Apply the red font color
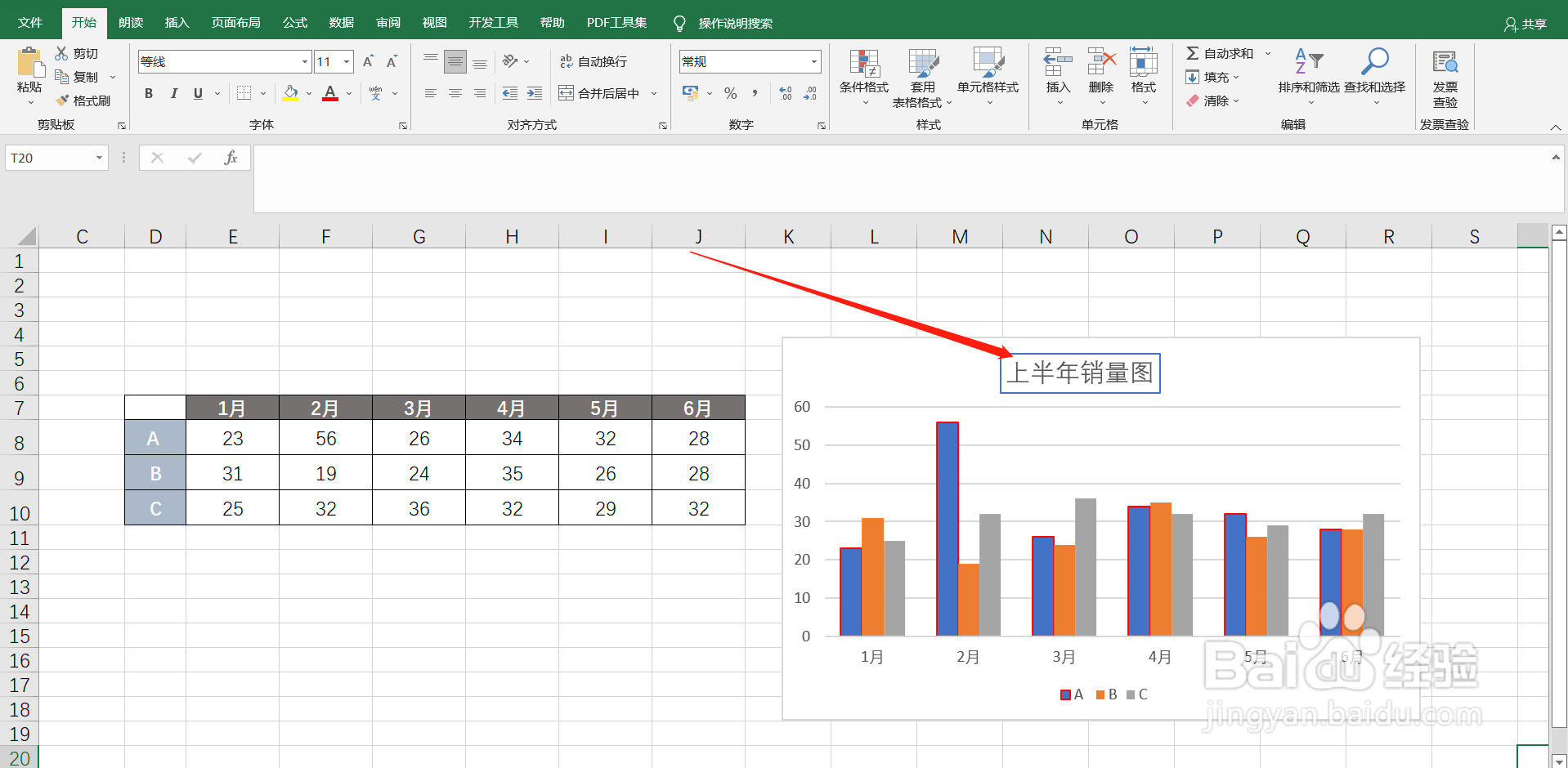The height and width of the screenshot is (768, 1568). pos(330,93)
